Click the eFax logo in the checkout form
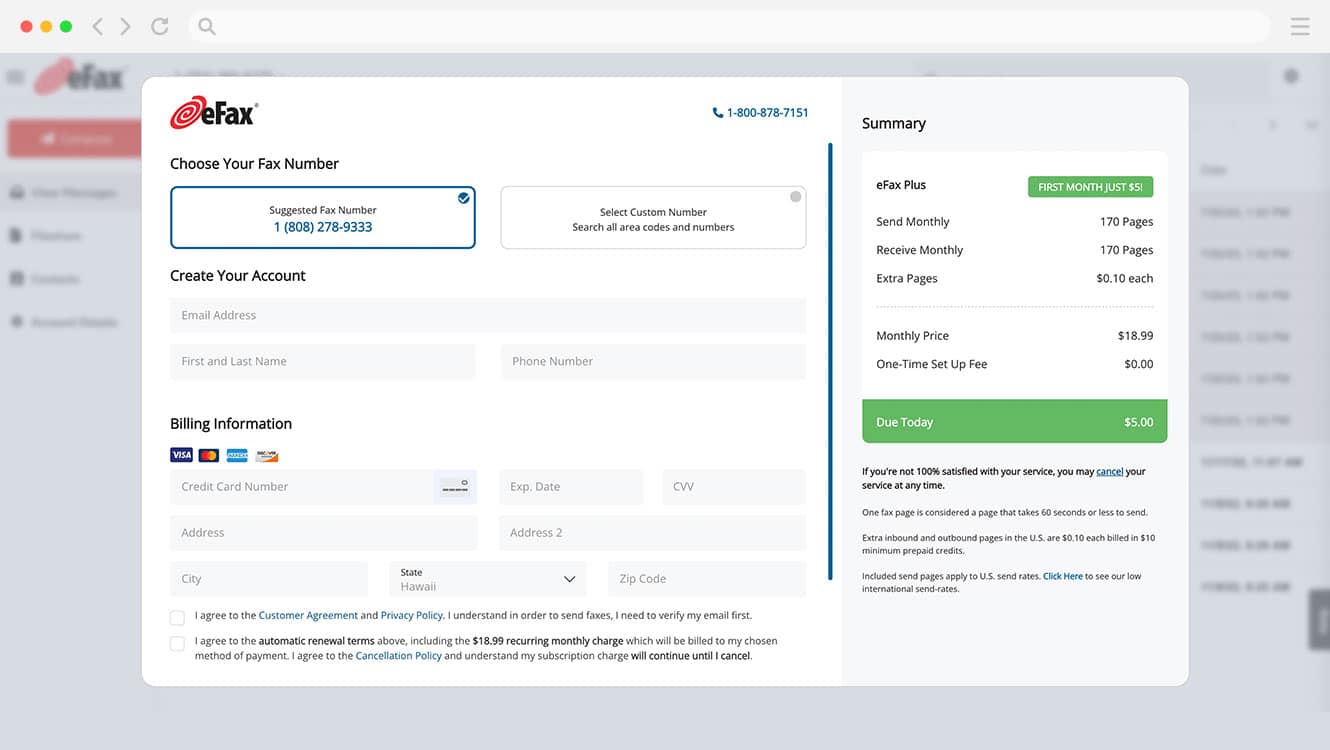 point(212,112)
